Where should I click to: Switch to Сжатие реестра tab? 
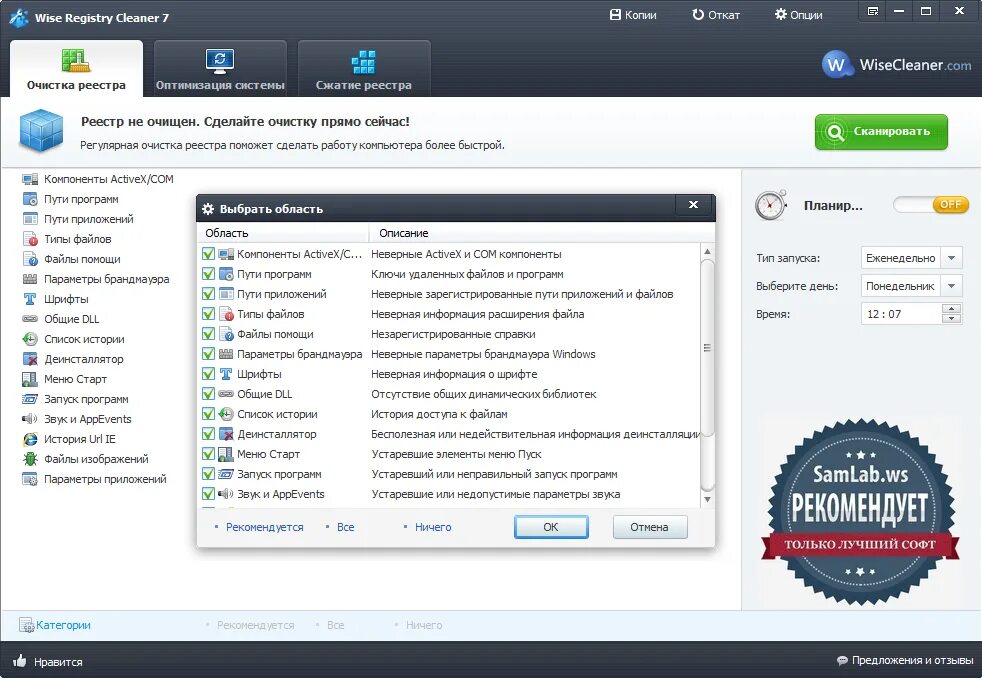(x=364, y=68)
